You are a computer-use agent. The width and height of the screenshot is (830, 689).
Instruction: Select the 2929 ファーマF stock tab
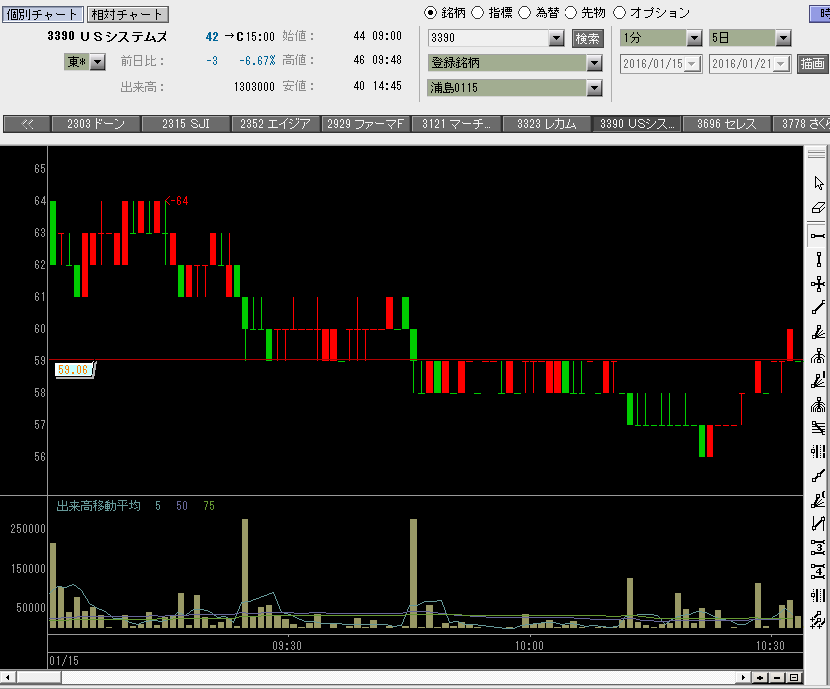tap(366, 124)
